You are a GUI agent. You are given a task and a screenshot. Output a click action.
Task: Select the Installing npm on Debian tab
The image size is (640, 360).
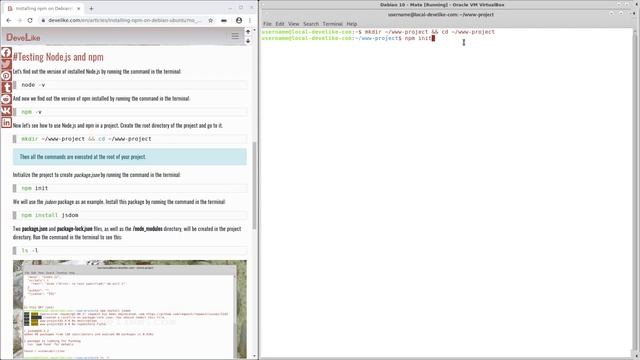coord(43,8)
